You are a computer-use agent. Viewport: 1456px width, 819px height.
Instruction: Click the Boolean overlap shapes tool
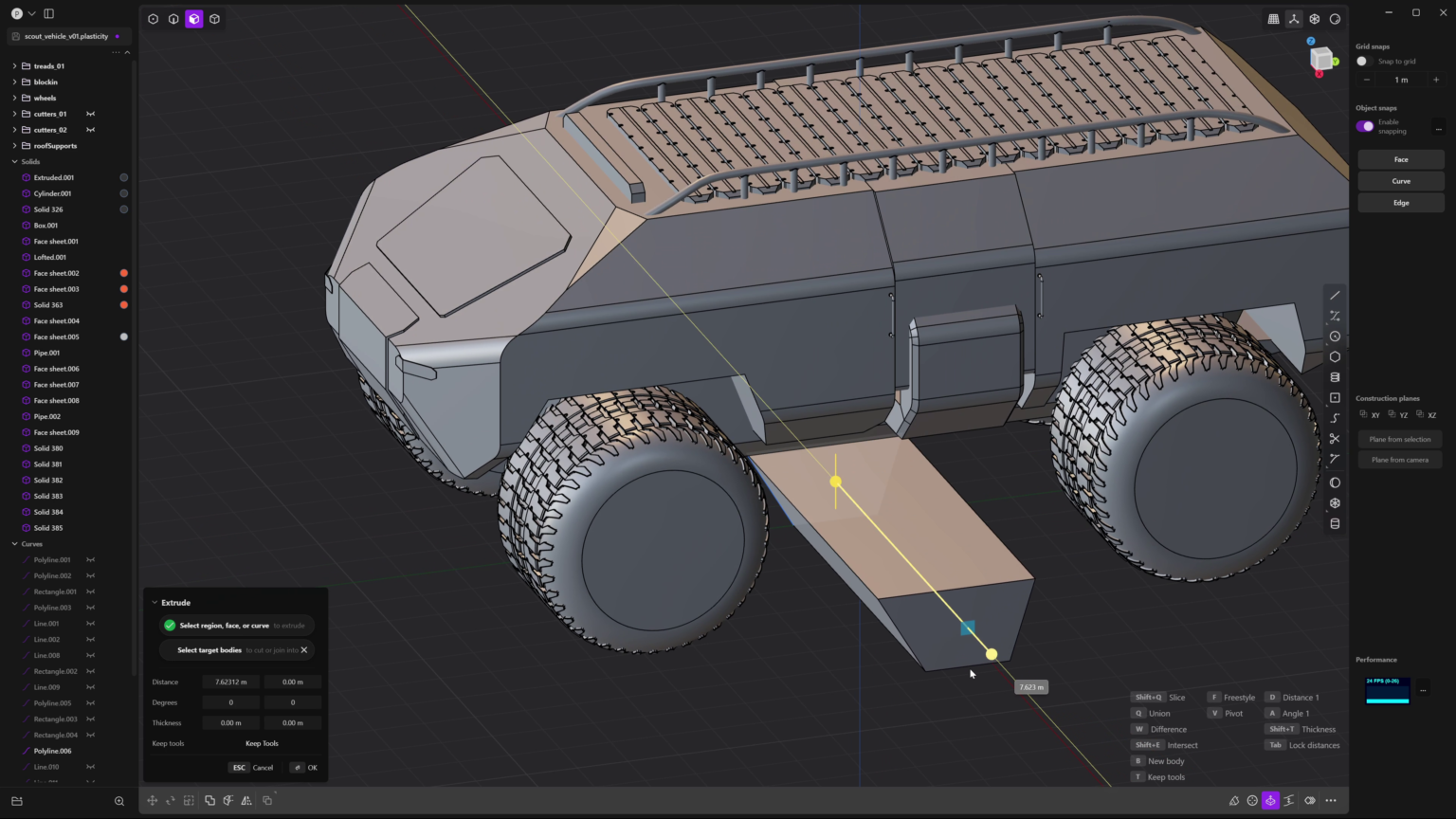tap(209, 801)
